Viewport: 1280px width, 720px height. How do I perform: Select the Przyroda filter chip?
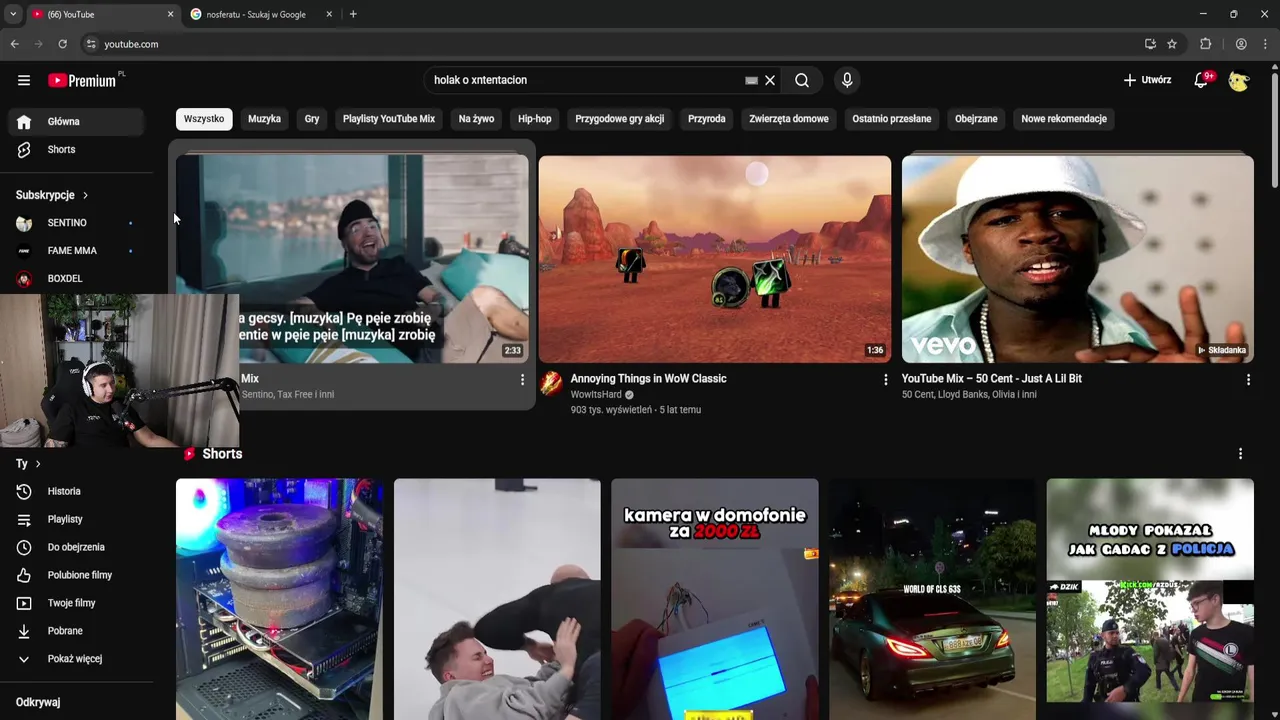[x=707, y=119]
